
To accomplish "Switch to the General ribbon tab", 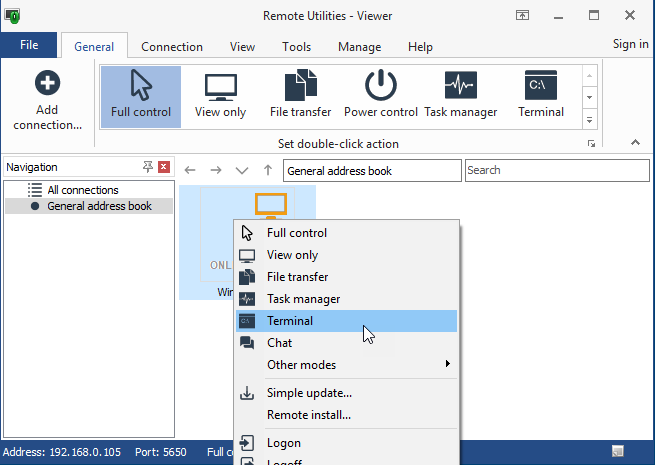I will click(94, 46).
